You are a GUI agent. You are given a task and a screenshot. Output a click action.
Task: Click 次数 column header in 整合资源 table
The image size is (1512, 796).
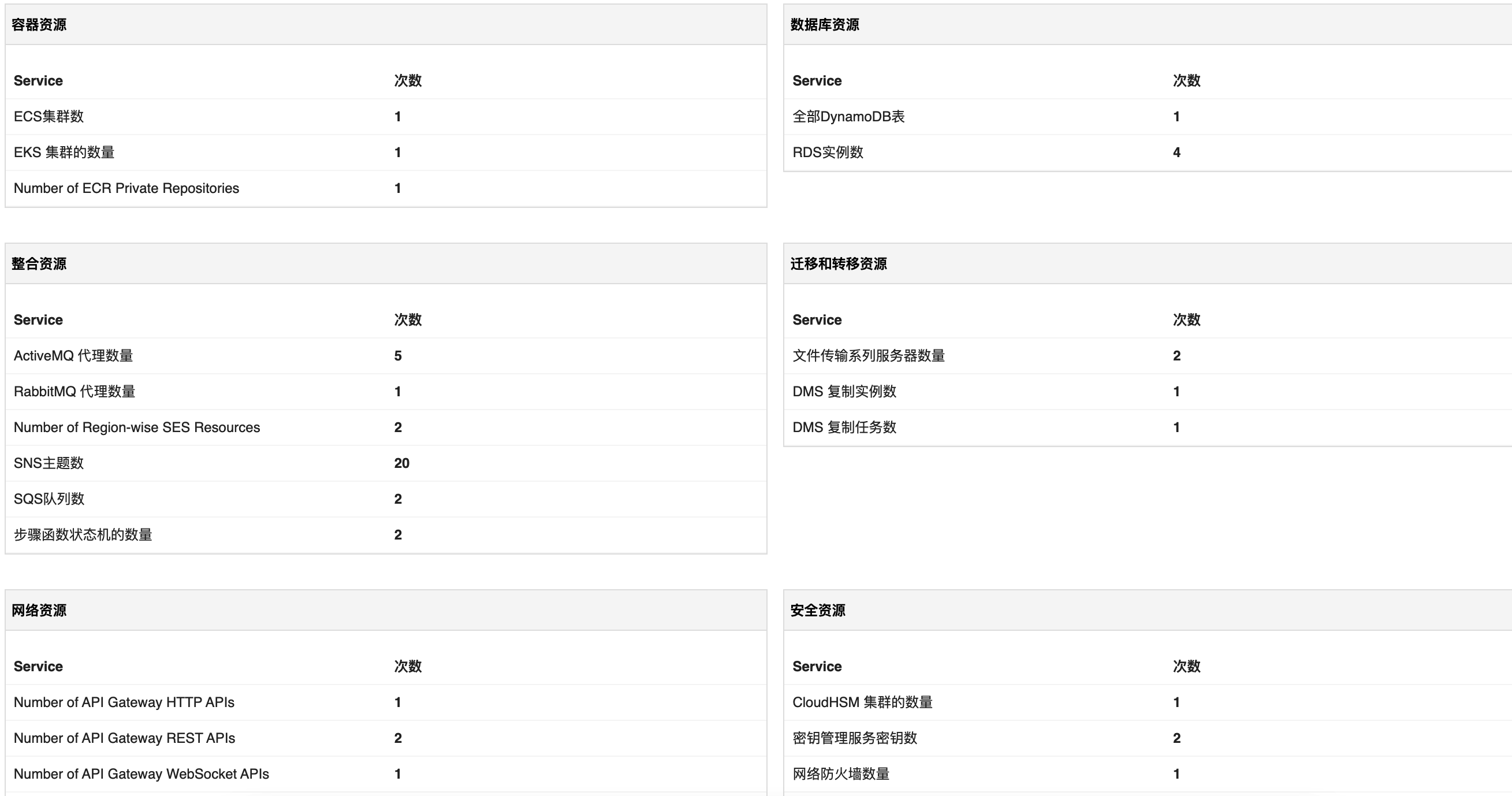pos(408,319)
